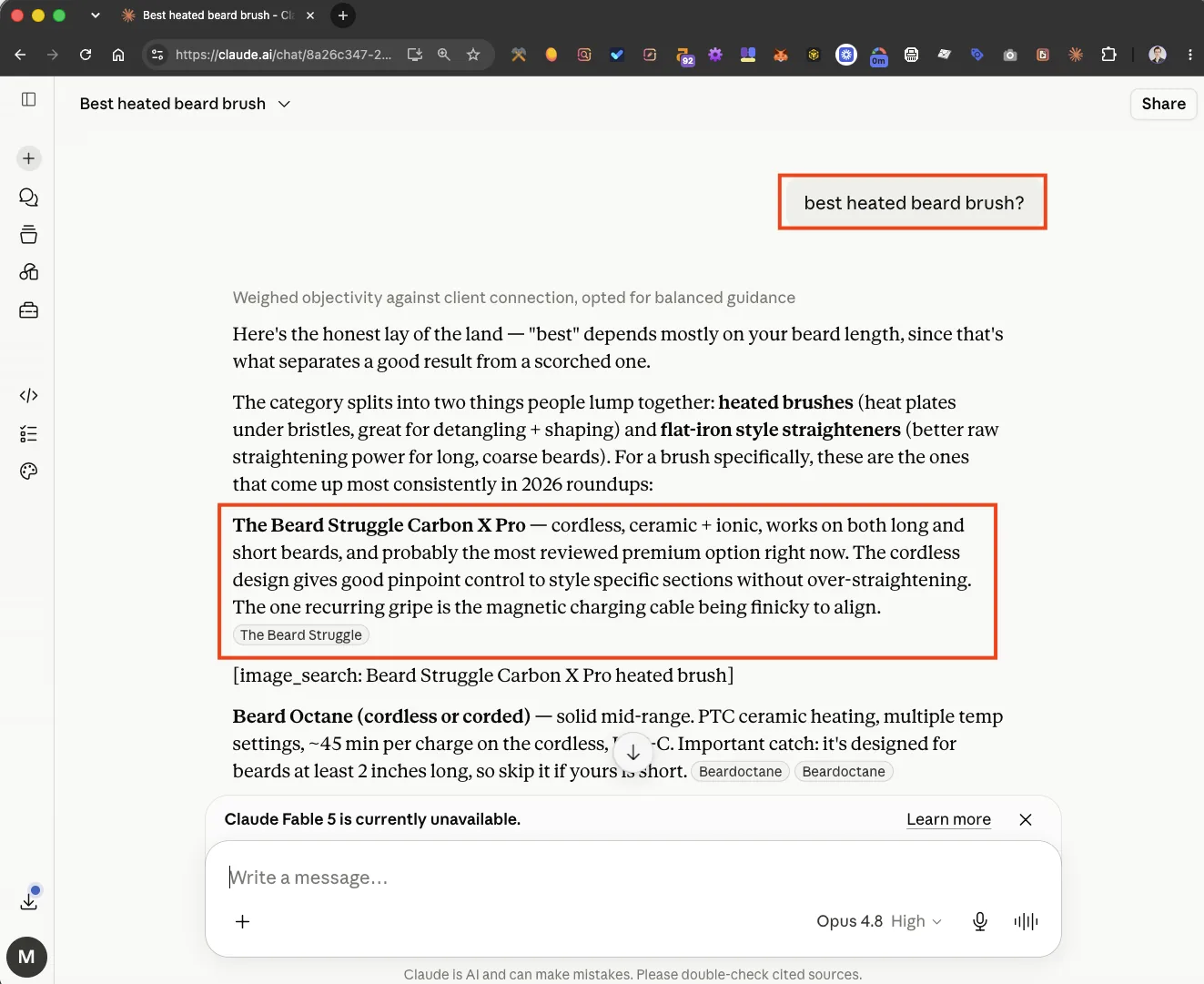
Task: Open the Claude starburst extension in toolbar
Action: 1076,55
